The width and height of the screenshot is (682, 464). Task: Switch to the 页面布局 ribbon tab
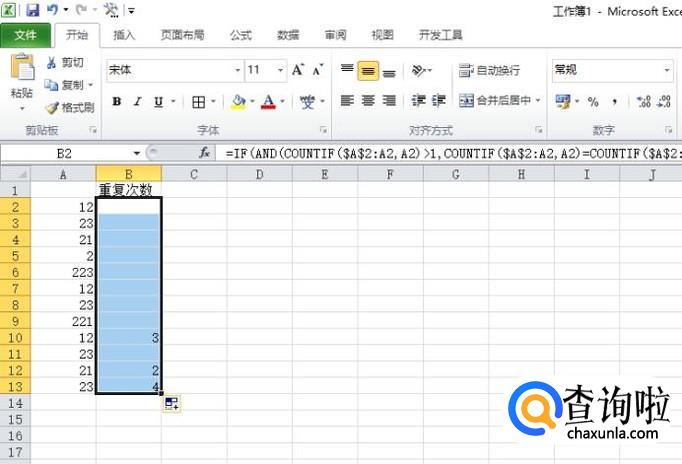coord(182,35)
